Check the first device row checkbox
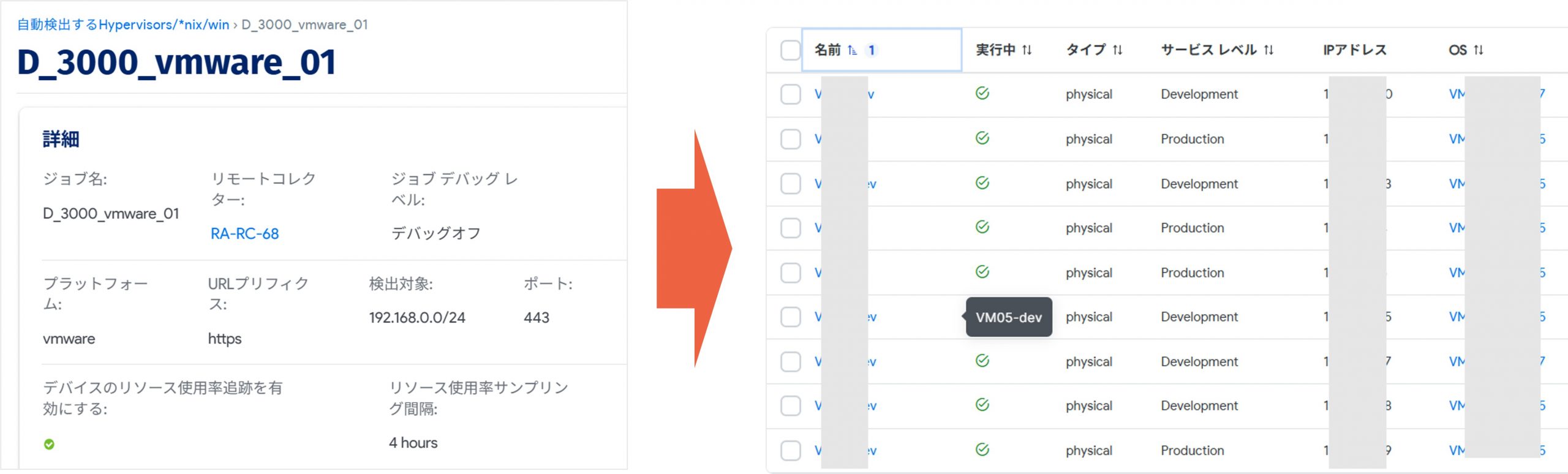1568x474 pixels. pos(790,94)
